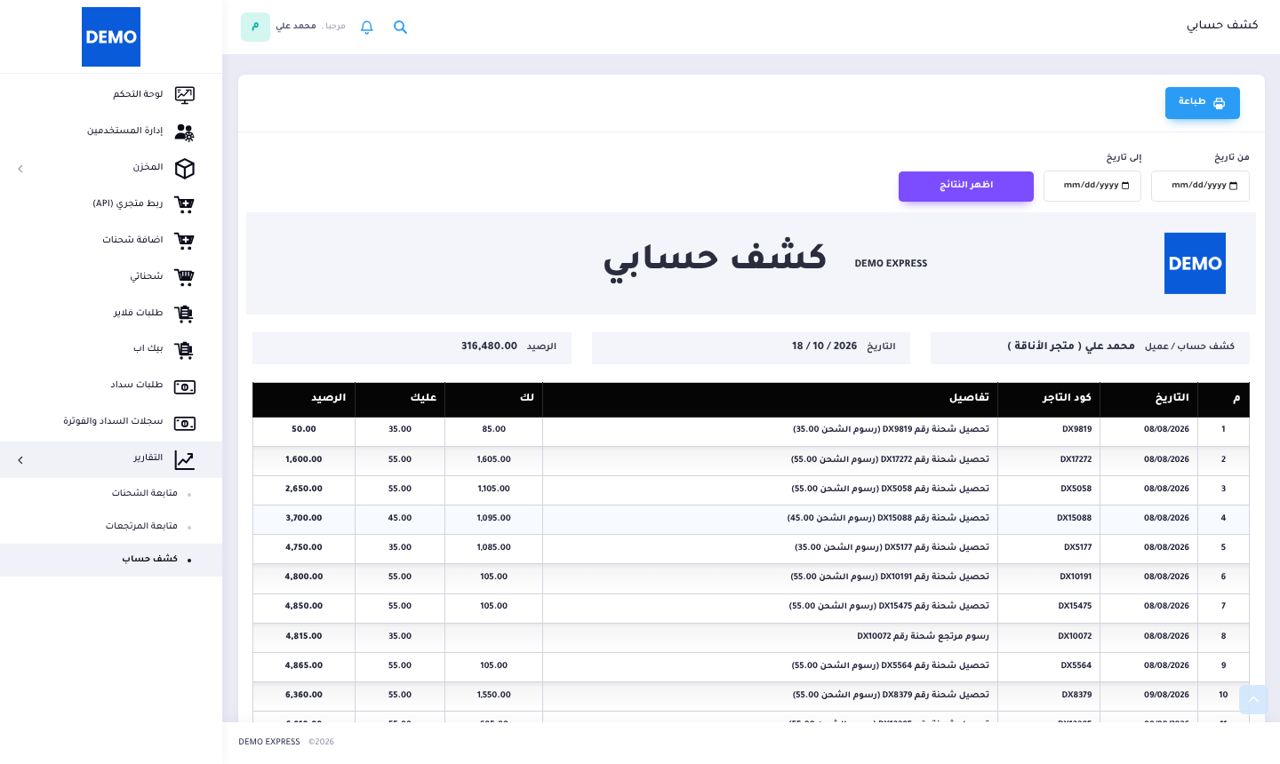The image size is (1280, 764).
Task: Click the user avatar badge in header
Action: coord(255,27)
